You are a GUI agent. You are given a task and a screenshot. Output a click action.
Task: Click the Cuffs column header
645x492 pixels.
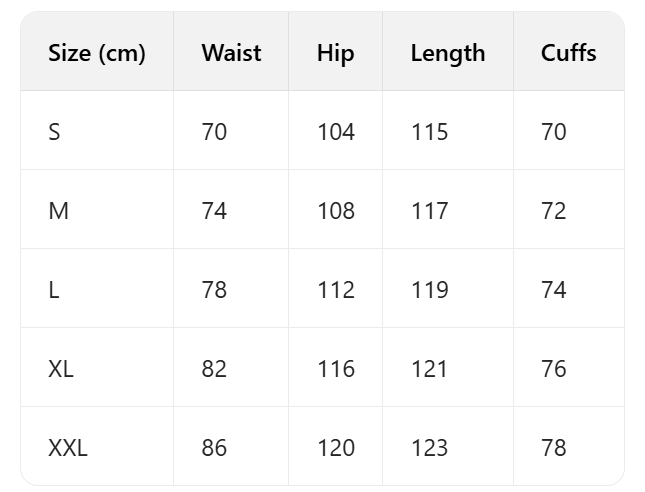568,53
